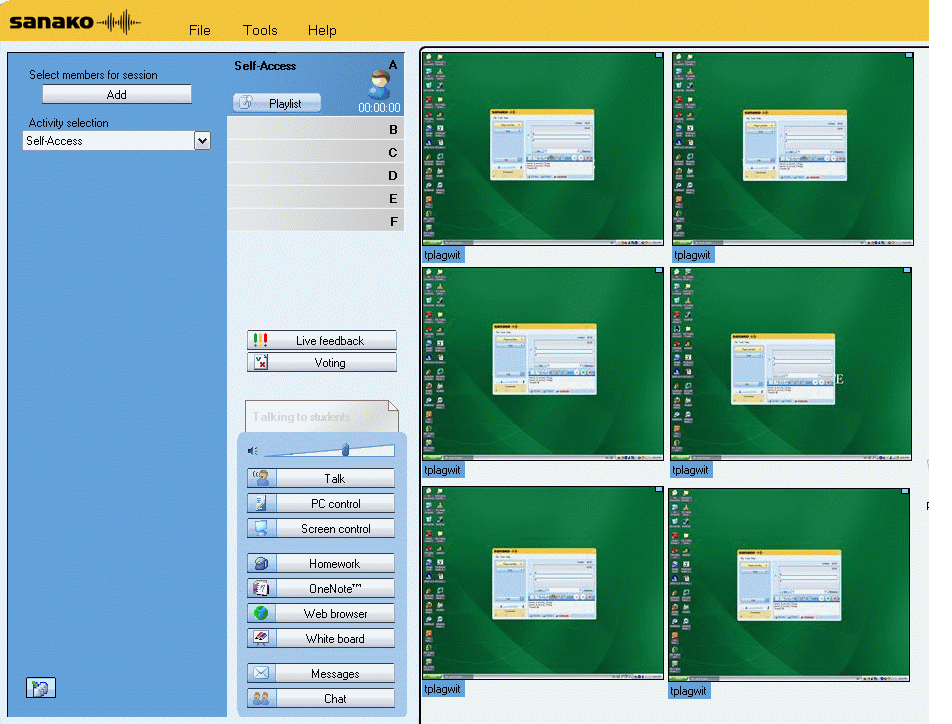The image size is (952, 724).
Task: Open the White board easel icon
Action: [x=261, y=639]
